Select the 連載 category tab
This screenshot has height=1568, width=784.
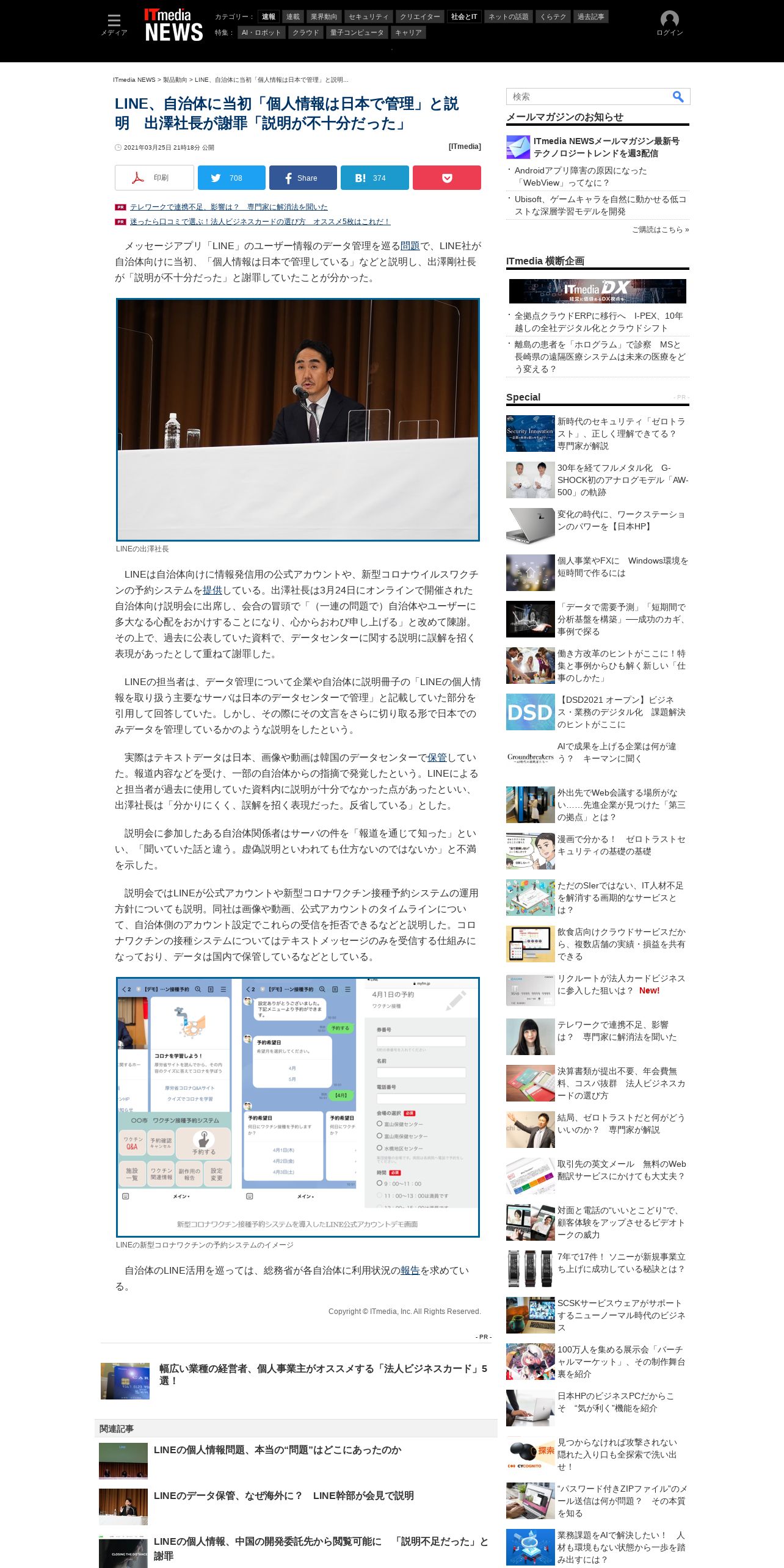(293, 16)
